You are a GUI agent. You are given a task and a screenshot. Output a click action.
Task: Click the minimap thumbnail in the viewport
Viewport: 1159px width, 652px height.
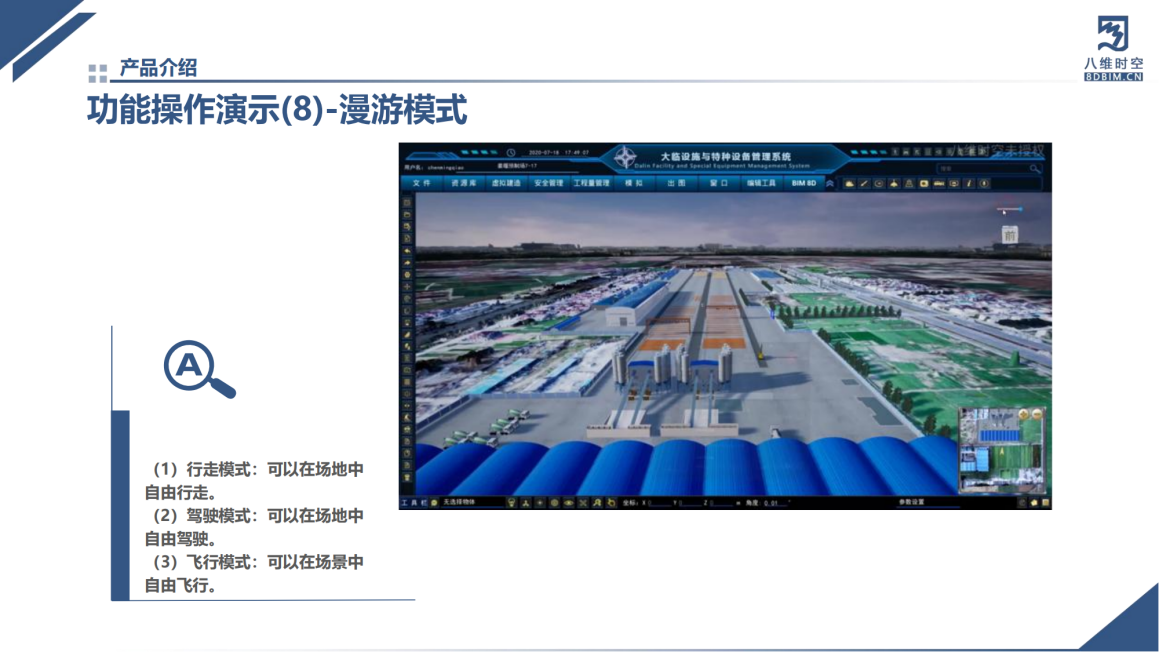coord(1002,450)
